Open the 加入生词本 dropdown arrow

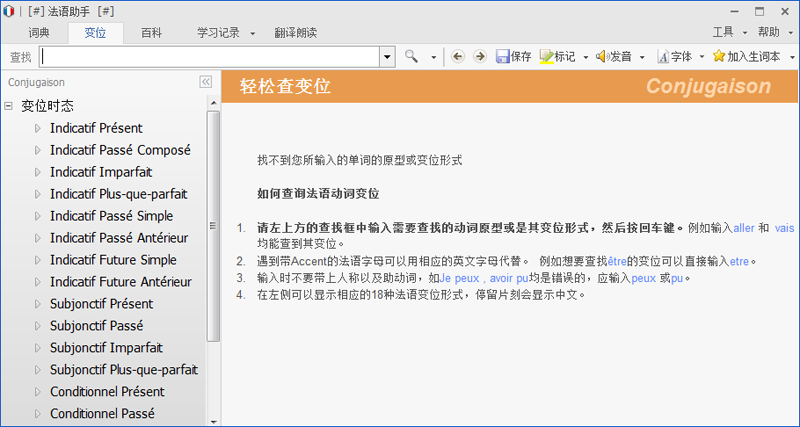click(x=792, y=57)
